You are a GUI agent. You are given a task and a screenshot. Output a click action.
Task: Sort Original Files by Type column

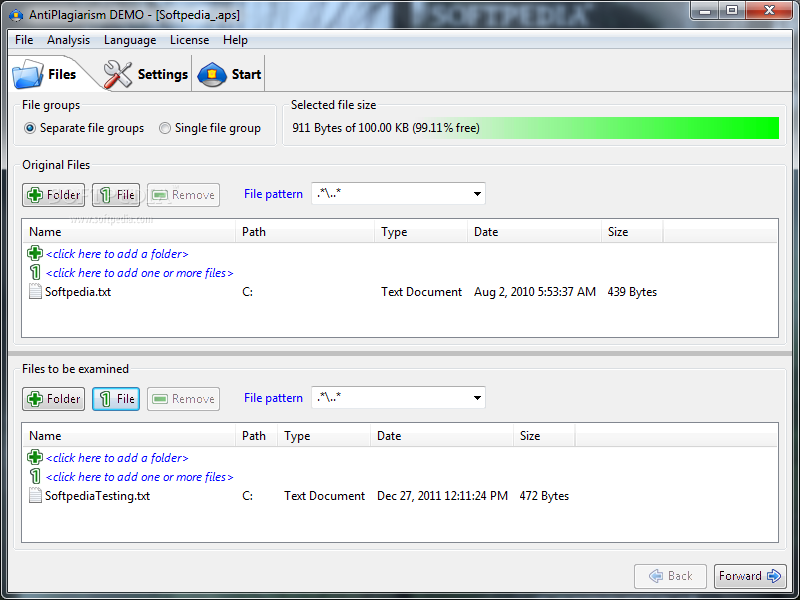pyautogui.click(x=421, y=232)
